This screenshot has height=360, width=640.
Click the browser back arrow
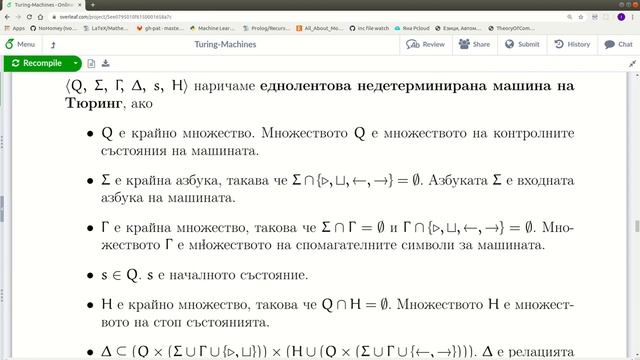click(7, 17)
